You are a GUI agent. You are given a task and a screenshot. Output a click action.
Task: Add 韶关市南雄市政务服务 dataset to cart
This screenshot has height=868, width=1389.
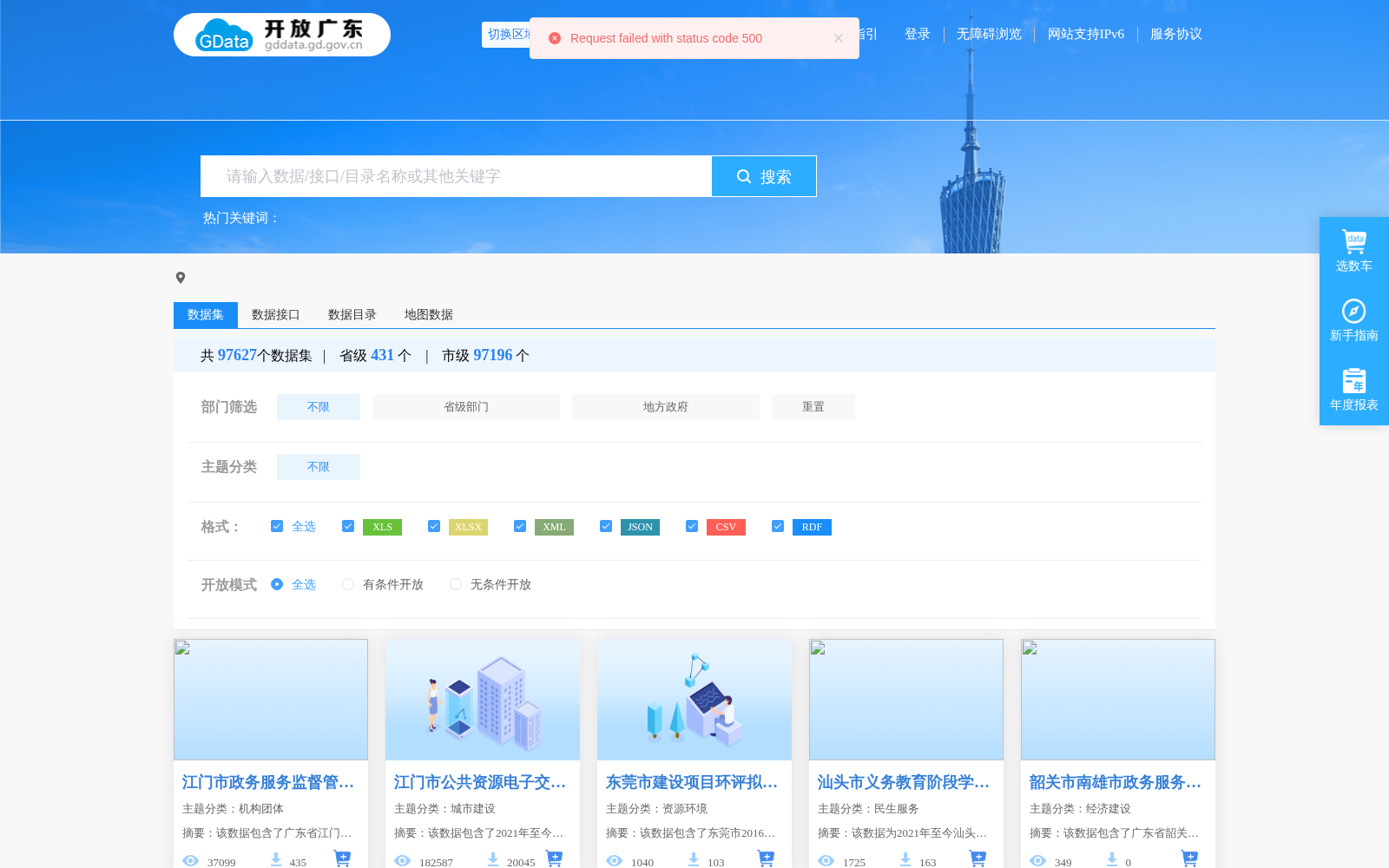click(1189, 858)
